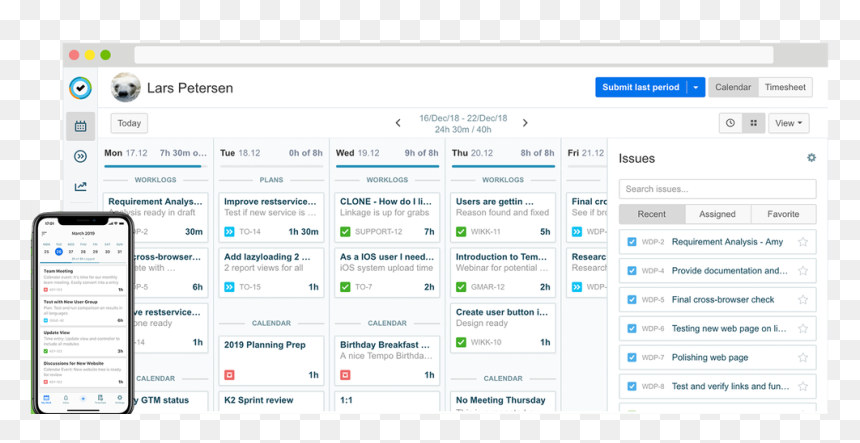Open Issues panel settings gear
The width and height of the screenshot is (860, 443).
(x=811, y=158)
